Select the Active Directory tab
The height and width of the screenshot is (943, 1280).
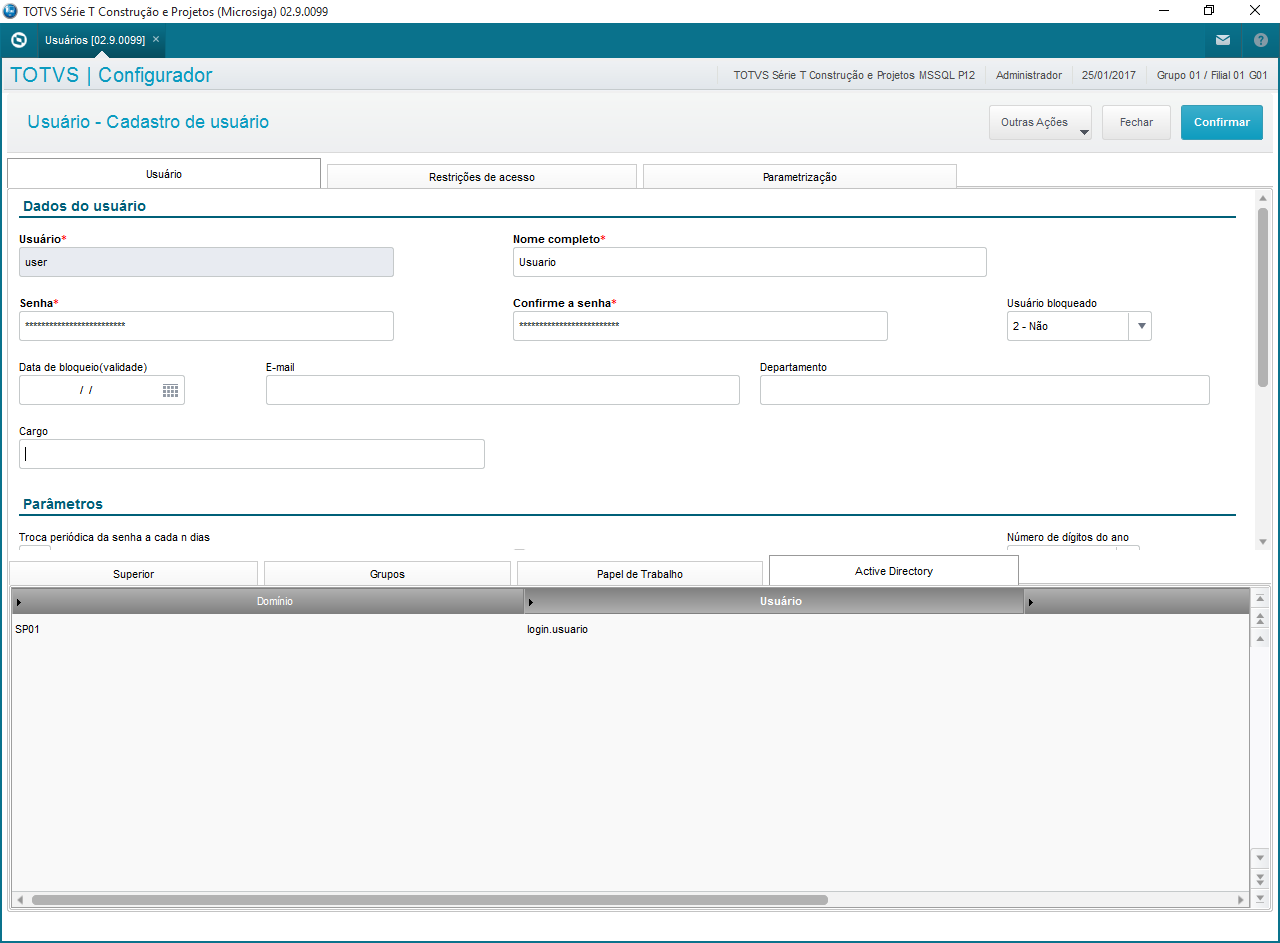[x=894, y=571]
